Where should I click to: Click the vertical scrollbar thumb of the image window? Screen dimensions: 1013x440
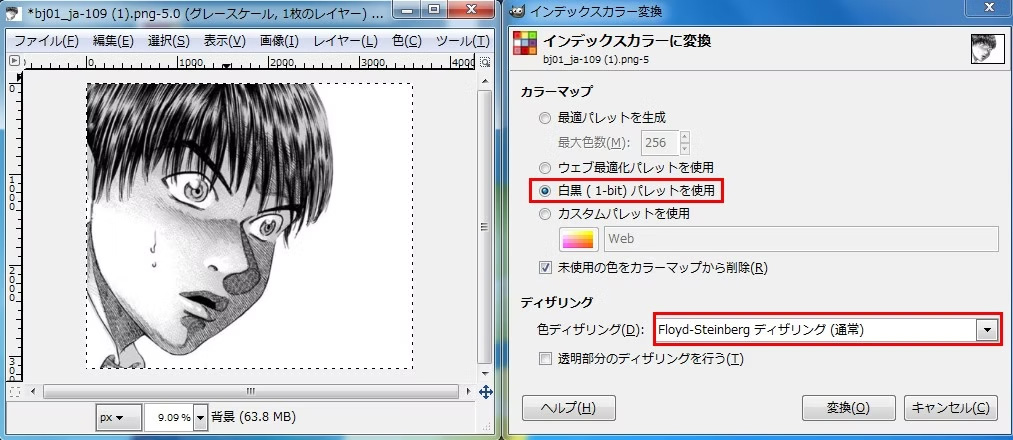pyautogui.click(x=485, y=226)
